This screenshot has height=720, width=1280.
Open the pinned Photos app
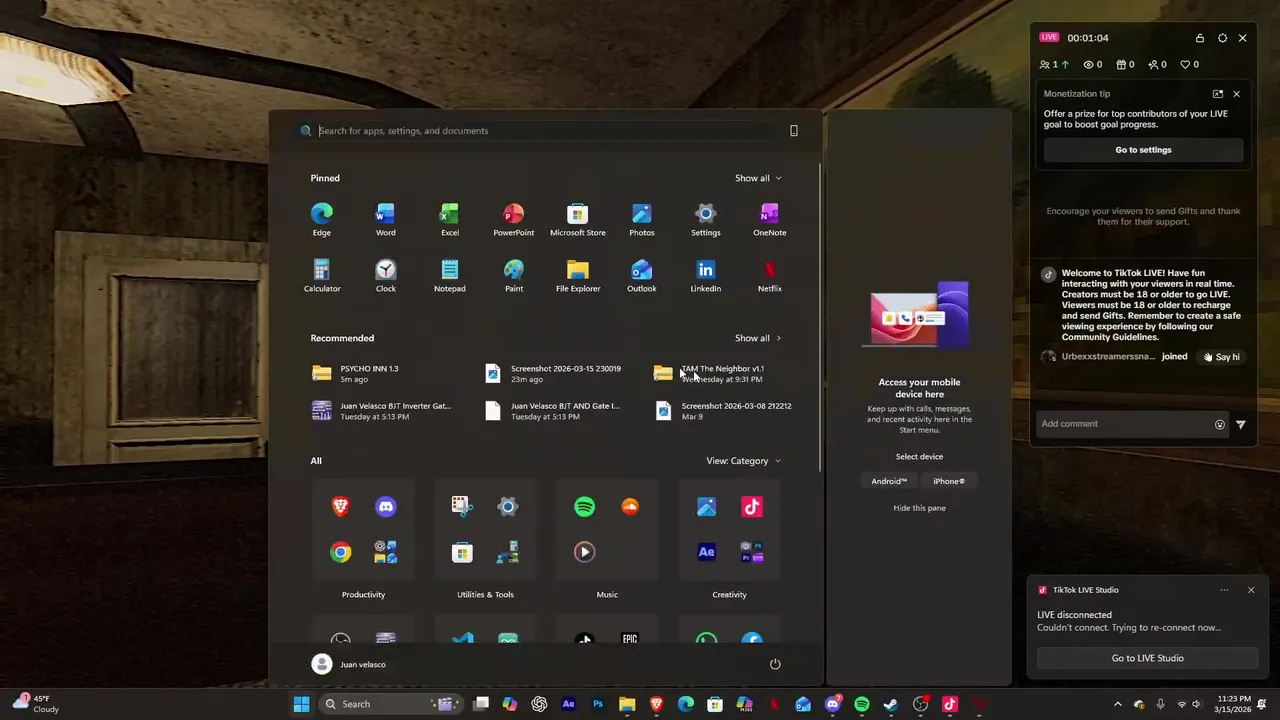[x=641, y=219]
